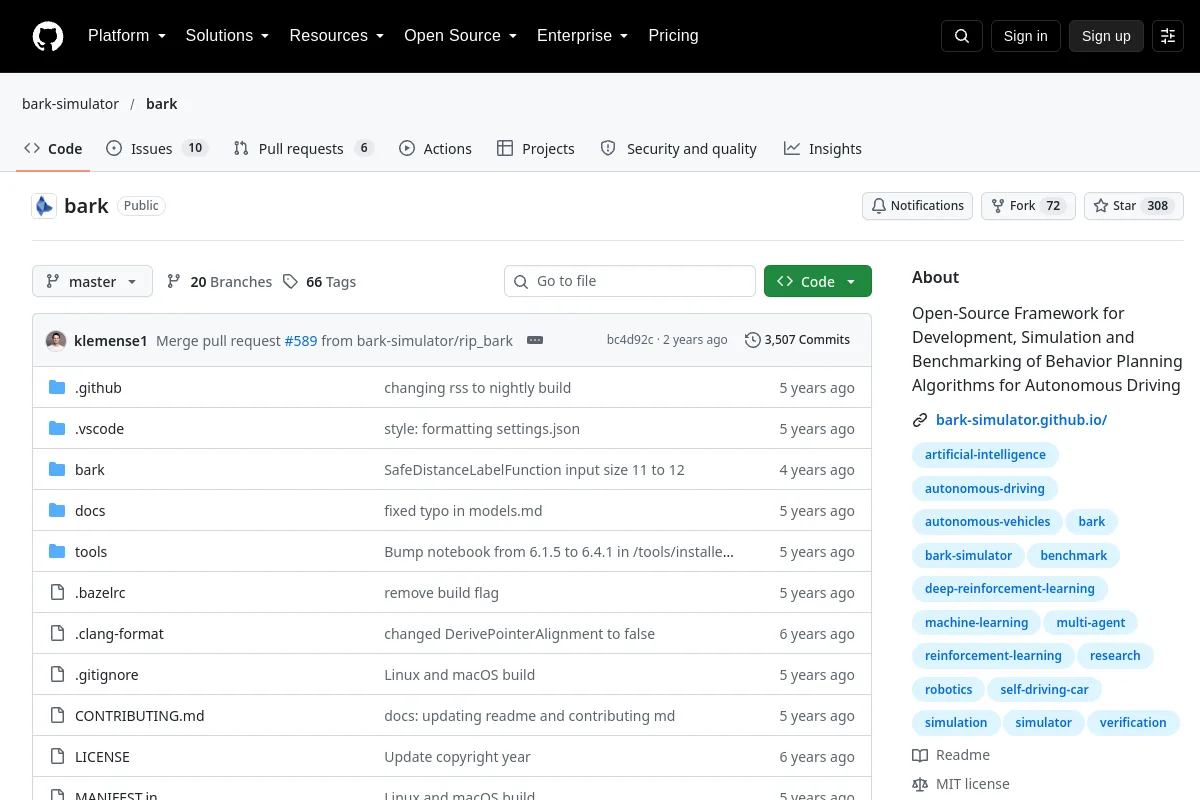Open pull request #589 link
Viewport: 1200px width, 800px height.
(x=301, y=340)
